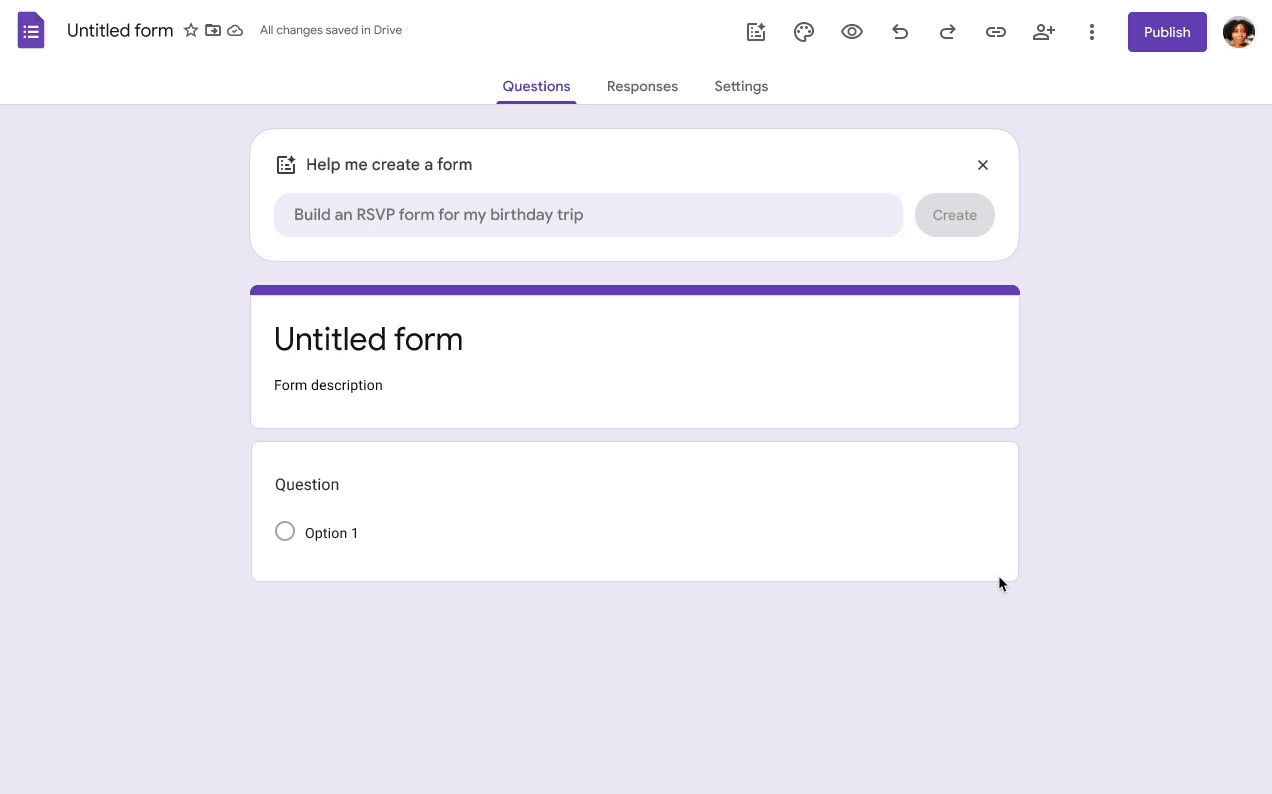Redo the last change
Image resolution: width=1272 pixels, height=794 pixels.
pos(948,32)
